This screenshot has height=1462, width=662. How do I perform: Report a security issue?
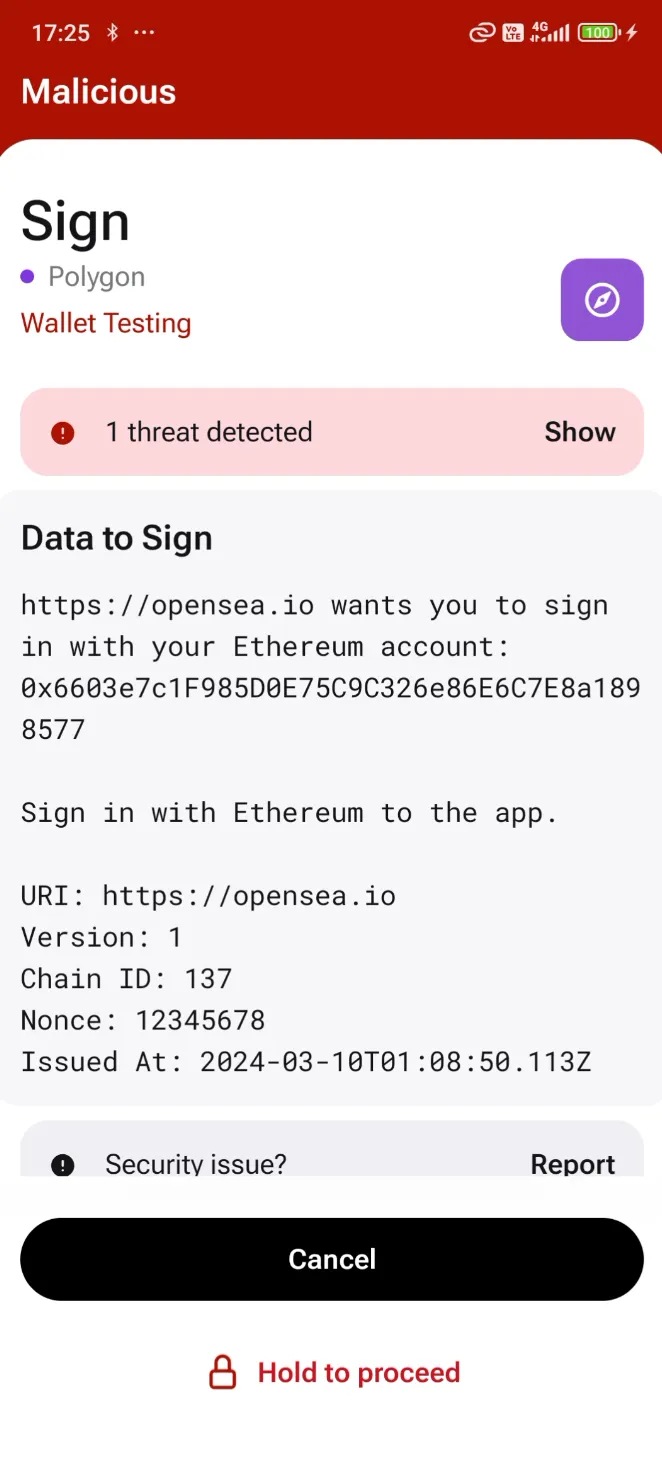(572, 1164)
